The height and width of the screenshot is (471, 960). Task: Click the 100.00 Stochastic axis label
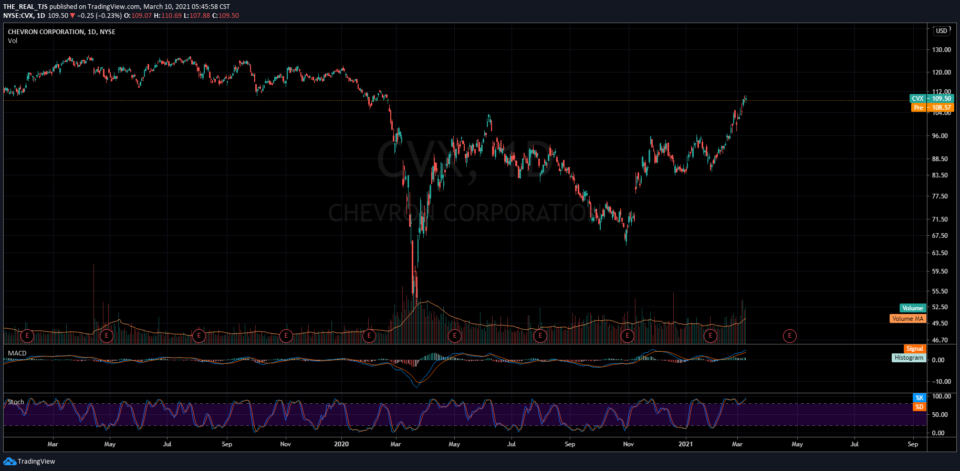[941, 397]
